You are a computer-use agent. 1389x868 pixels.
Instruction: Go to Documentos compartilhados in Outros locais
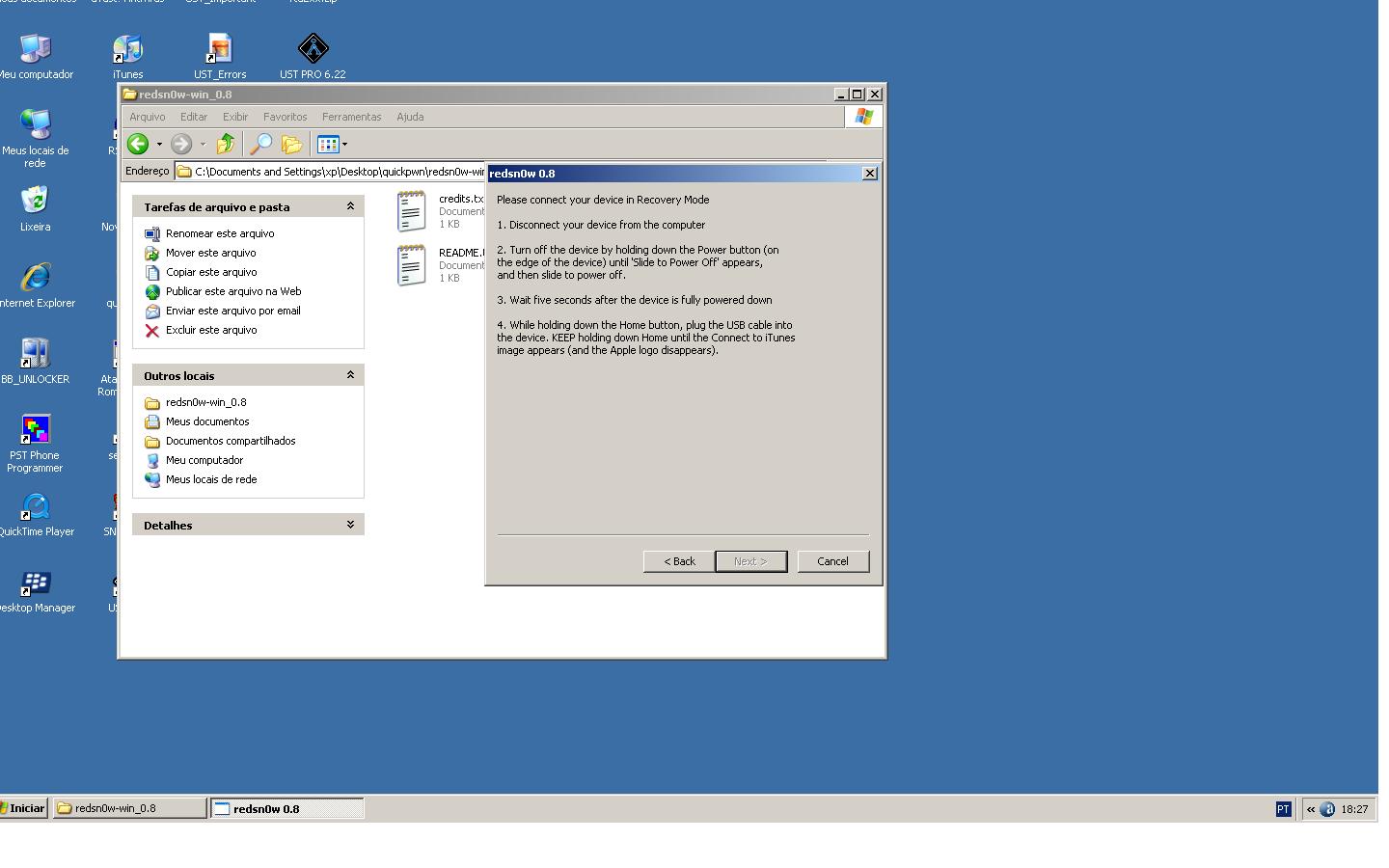(x=231, y=441)
